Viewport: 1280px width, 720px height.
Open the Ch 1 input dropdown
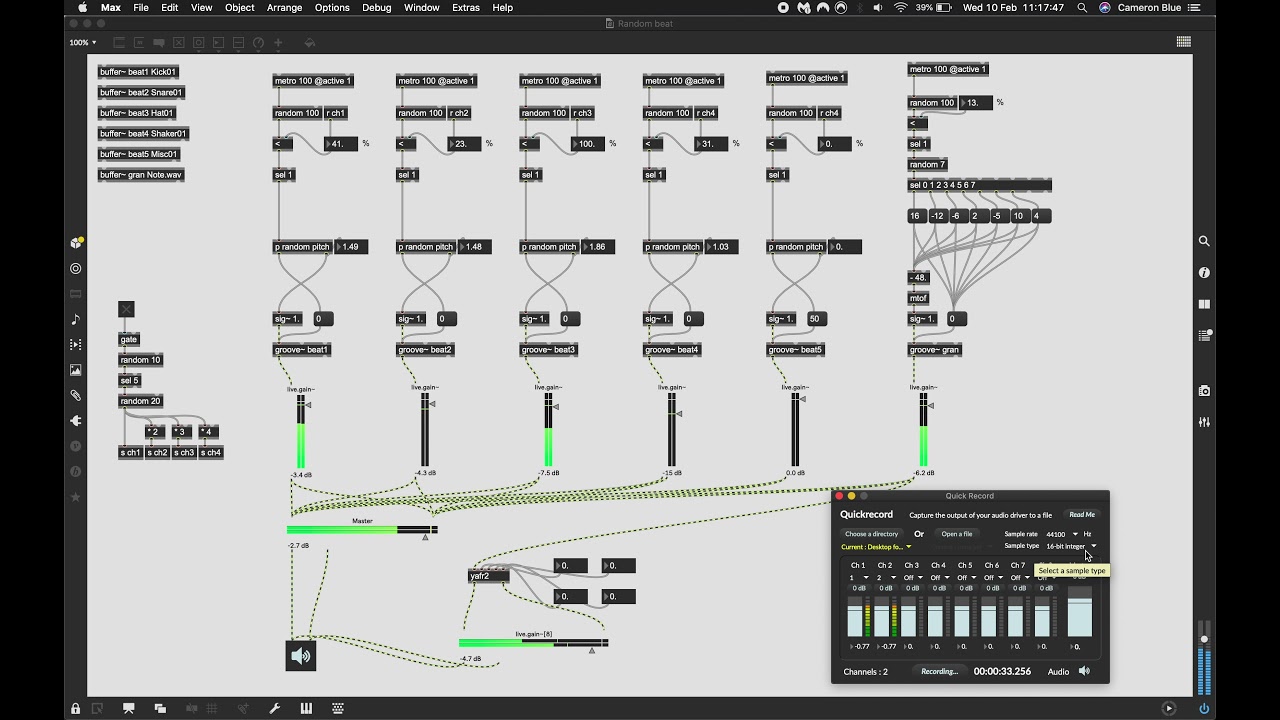(x=858, y=577)
